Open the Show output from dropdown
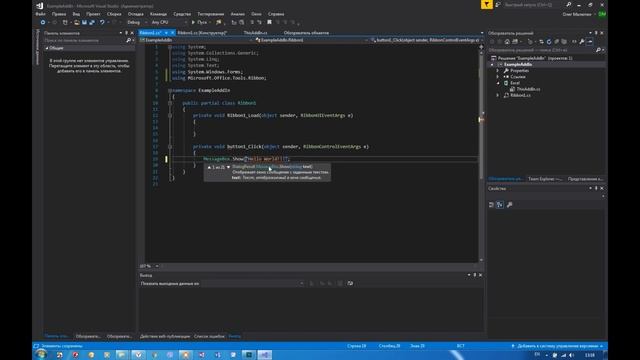 [253, 283]
